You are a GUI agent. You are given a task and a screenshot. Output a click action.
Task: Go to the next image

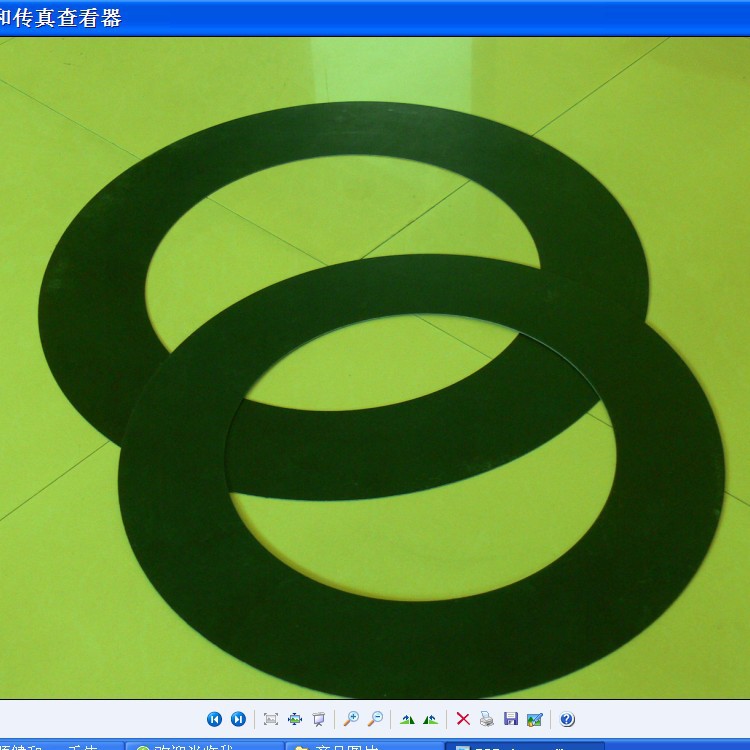pyautogui.click(x=238, y=719)
